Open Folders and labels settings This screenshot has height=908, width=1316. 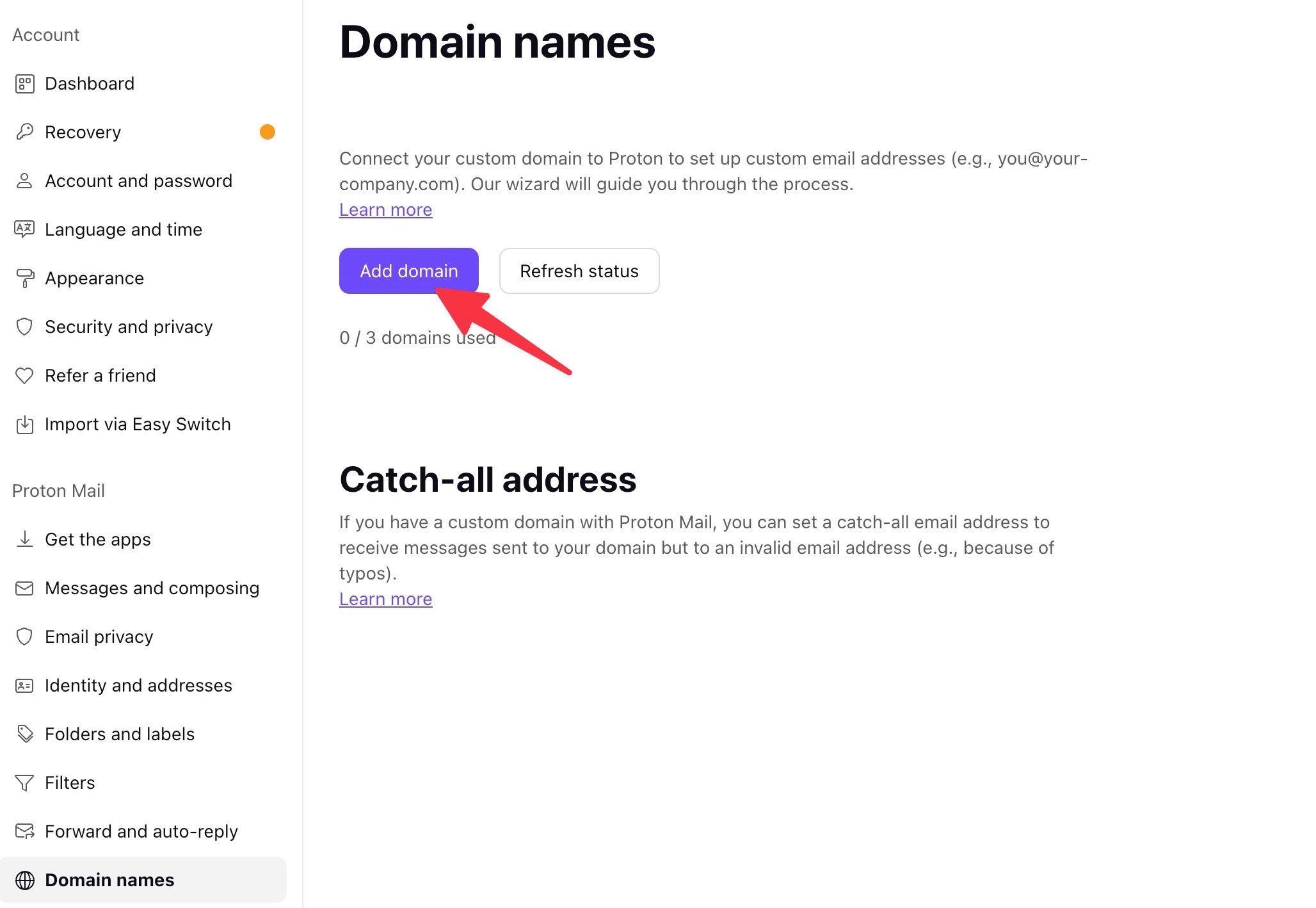[x=119, y=733]
